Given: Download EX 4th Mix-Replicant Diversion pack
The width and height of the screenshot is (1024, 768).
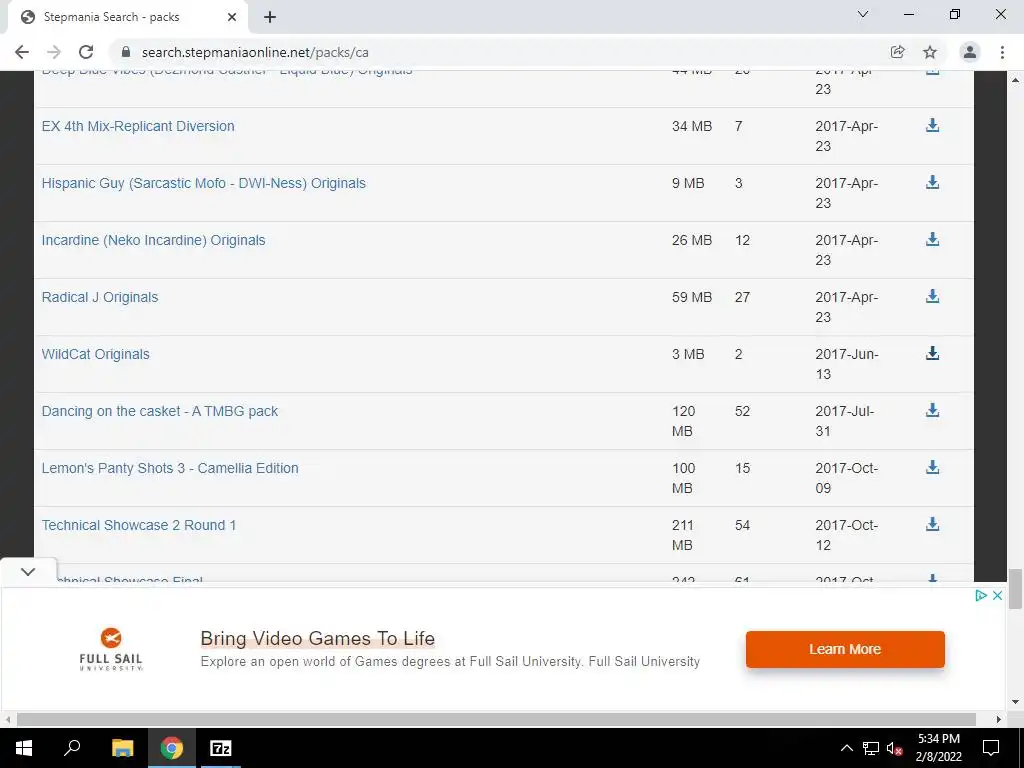Looking at the screenshot, I should [933, 125].
